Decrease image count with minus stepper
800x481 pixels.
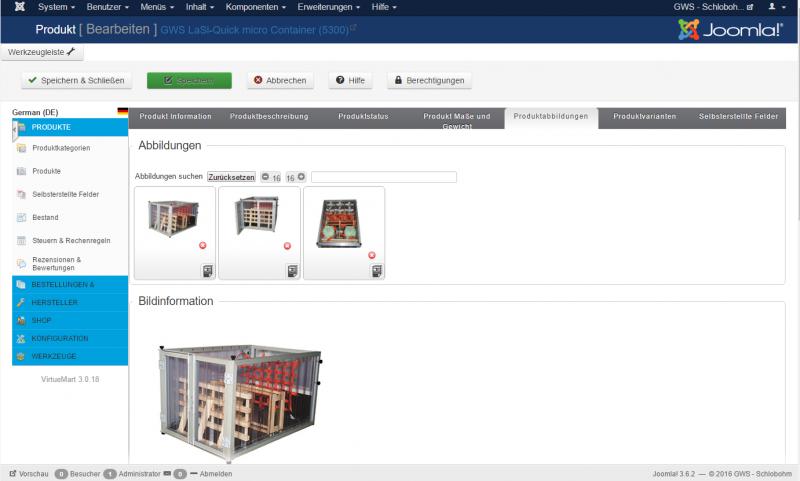(x=265, y=177)
